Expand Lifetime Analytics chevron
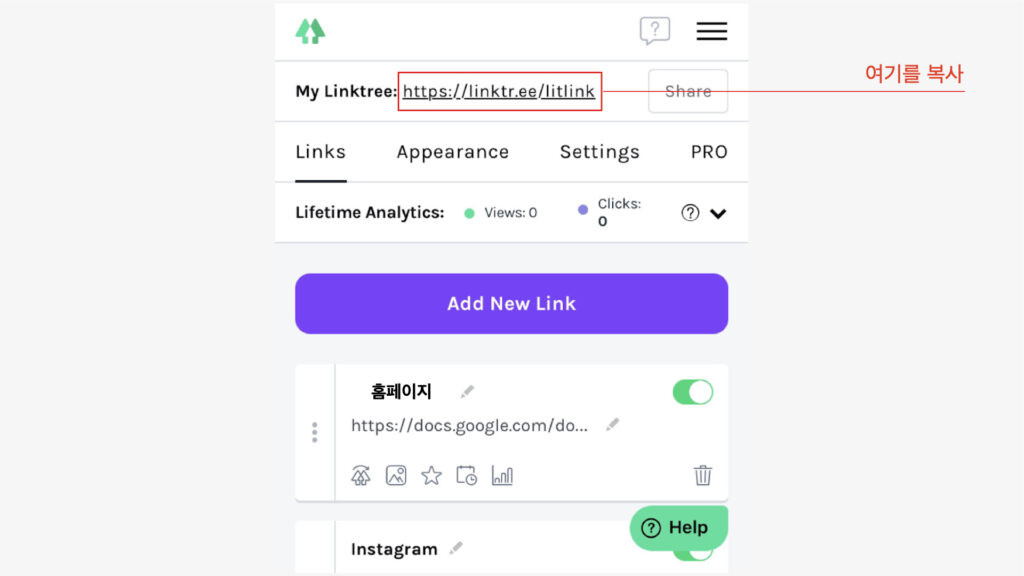Viewport: 1024px width, 576px height. click(718, 214)
